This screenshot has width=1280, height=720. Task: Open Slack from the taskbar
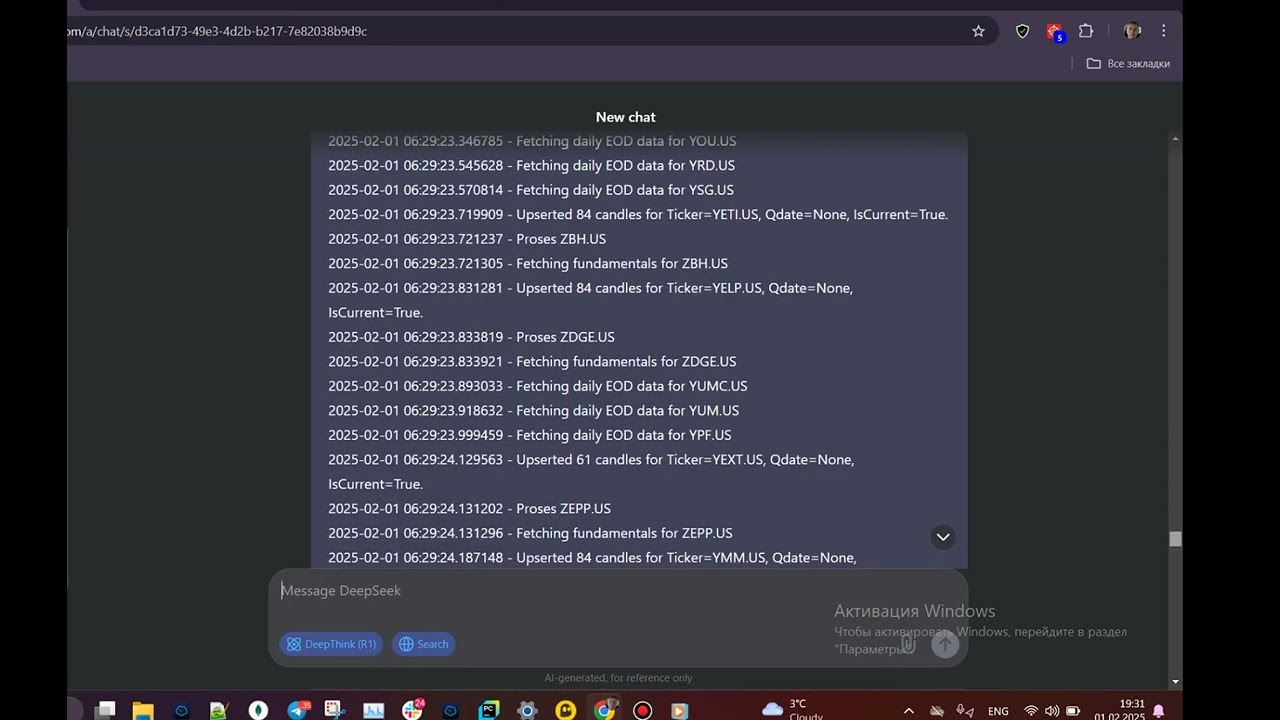tap(412, 711)
